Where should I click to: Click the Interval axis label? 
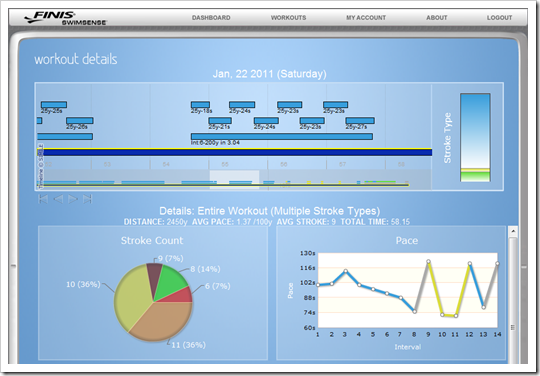click(407, 347)
